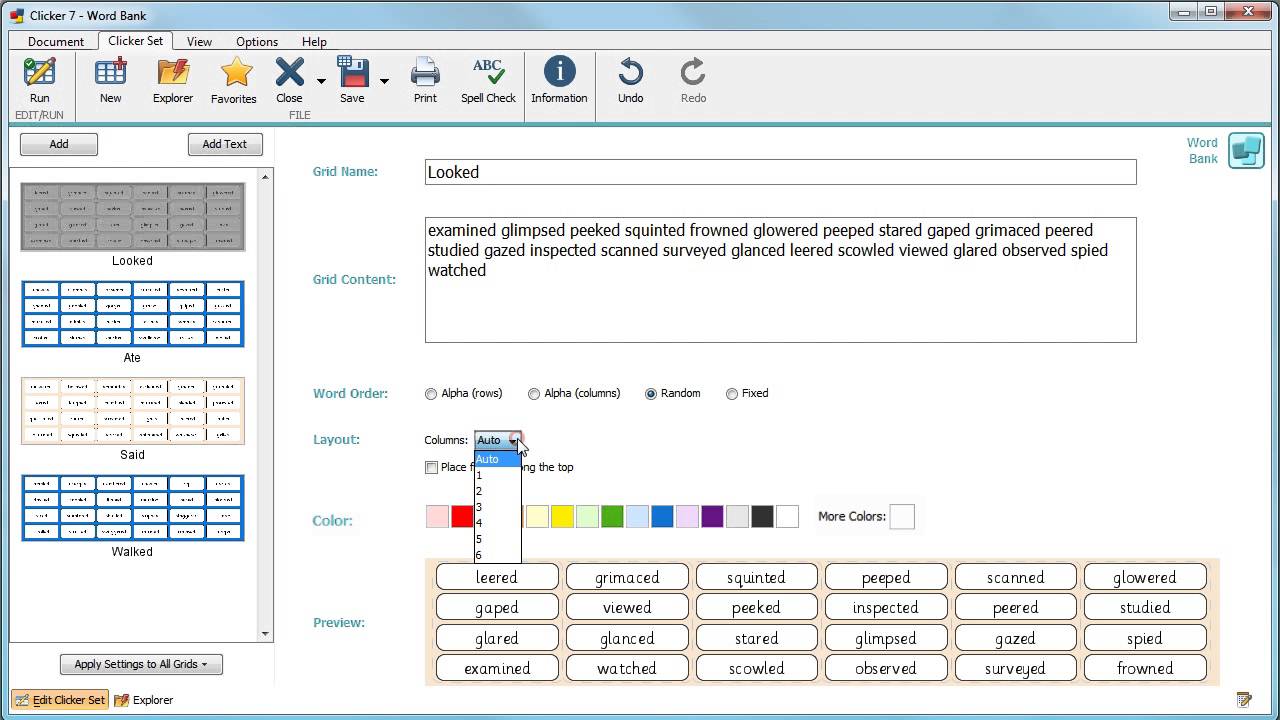Pick the pink color swatch
This screenshot has height=720, width=1280.
(437, 516)
